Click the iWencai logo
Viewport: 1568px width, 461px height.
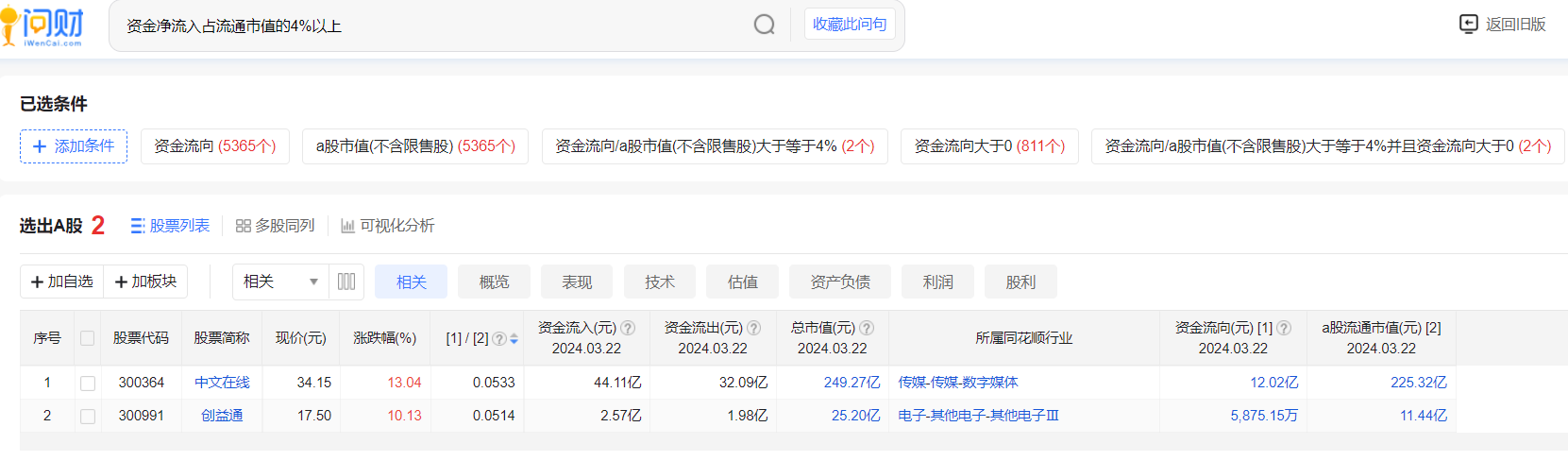pos(43,26)
